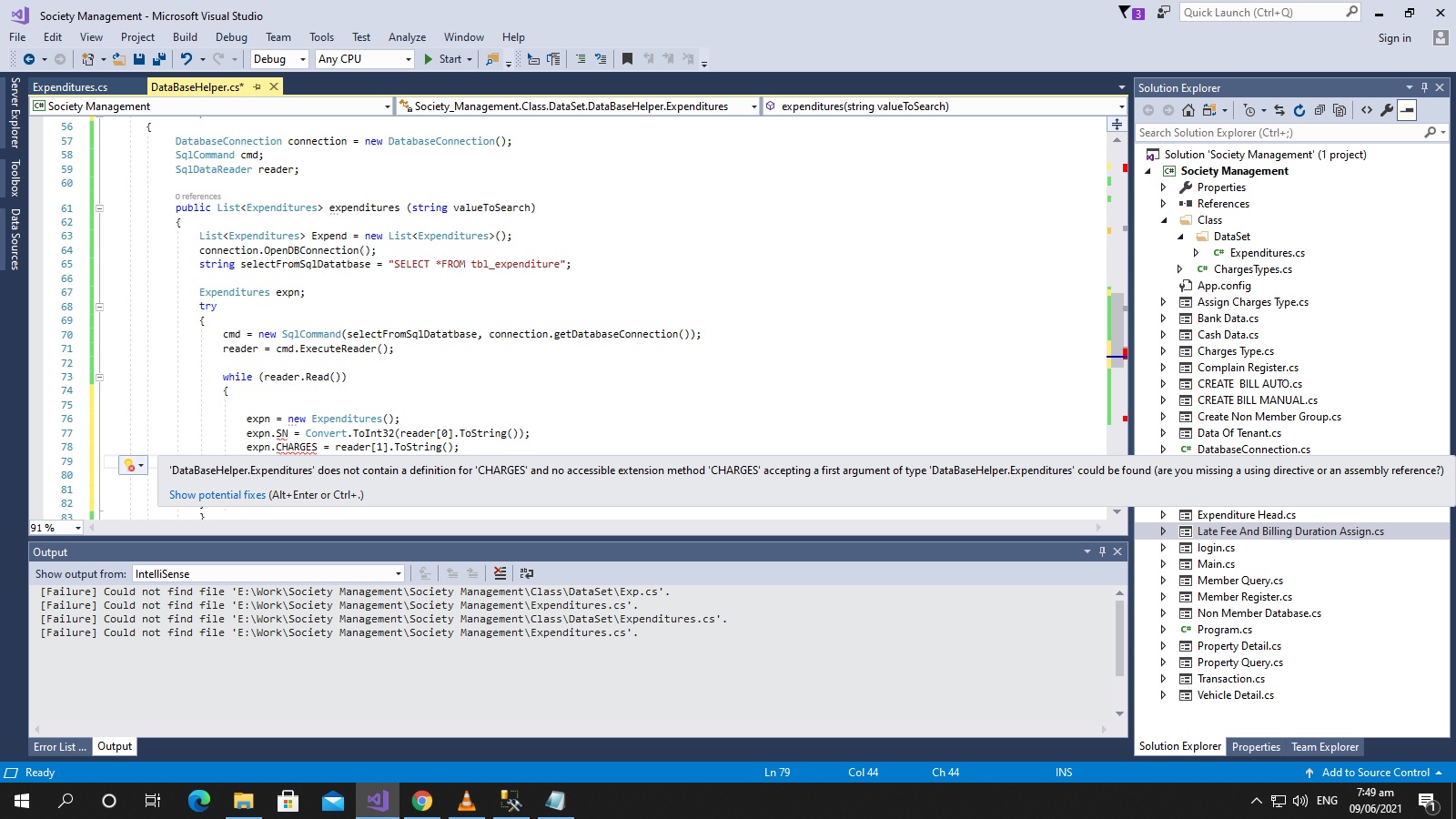Toggle Preview Selected Items button
The height and width of the screenshot is (819, 1456).
[1407, 110]
